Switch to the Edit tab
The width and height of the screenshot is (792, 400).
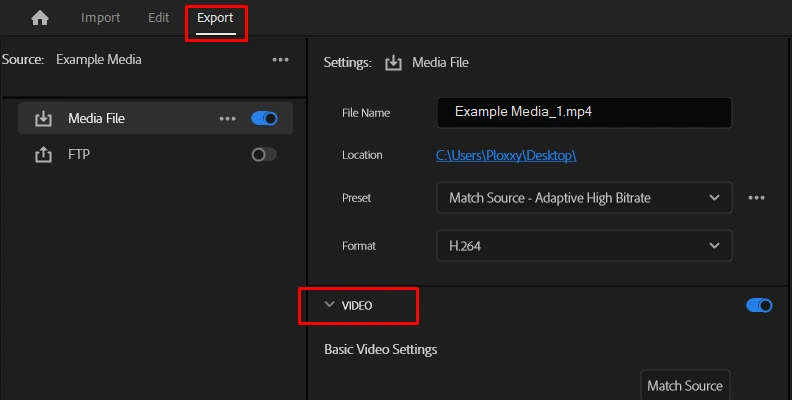pyautogui.click(x=159, y=18)
